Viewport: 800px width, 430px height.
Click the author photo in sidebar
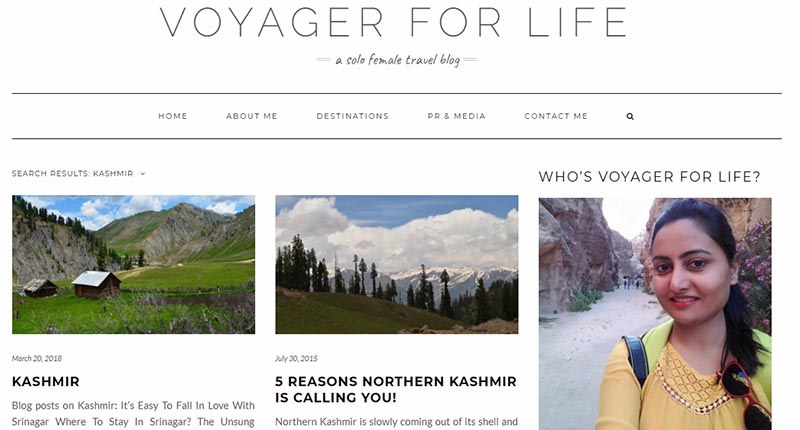tap(655, 314)
